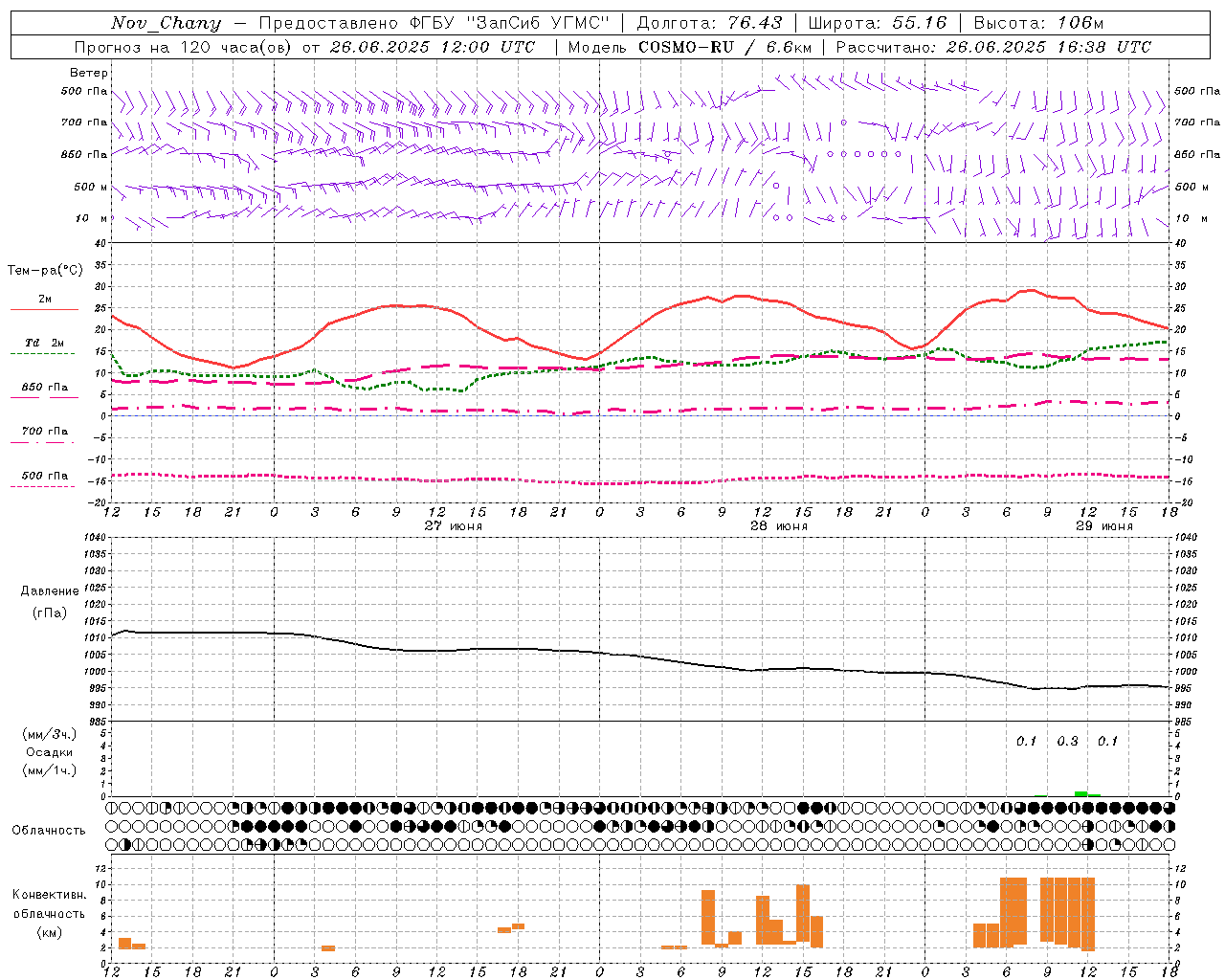
Task: Click the (мм/3ч.) precipitation unit label
Action: click(x=49, y=734)
